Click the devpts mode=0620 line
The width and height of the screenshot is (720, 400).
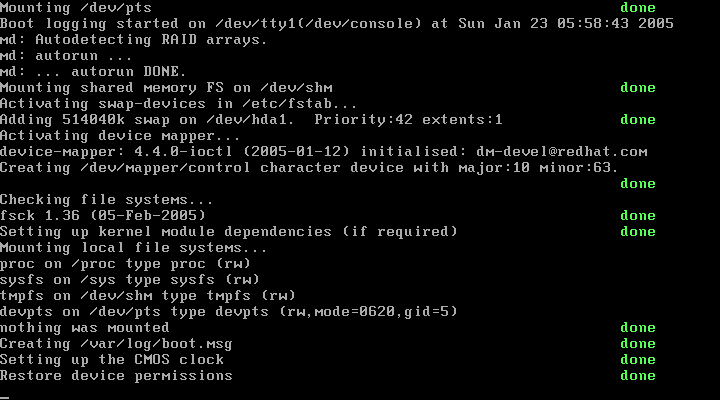tap(229, 312)
